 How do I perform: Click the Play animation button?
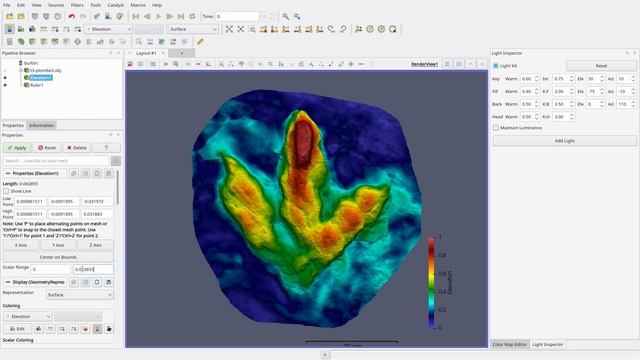pyautogui.click(x=158, y=16)
